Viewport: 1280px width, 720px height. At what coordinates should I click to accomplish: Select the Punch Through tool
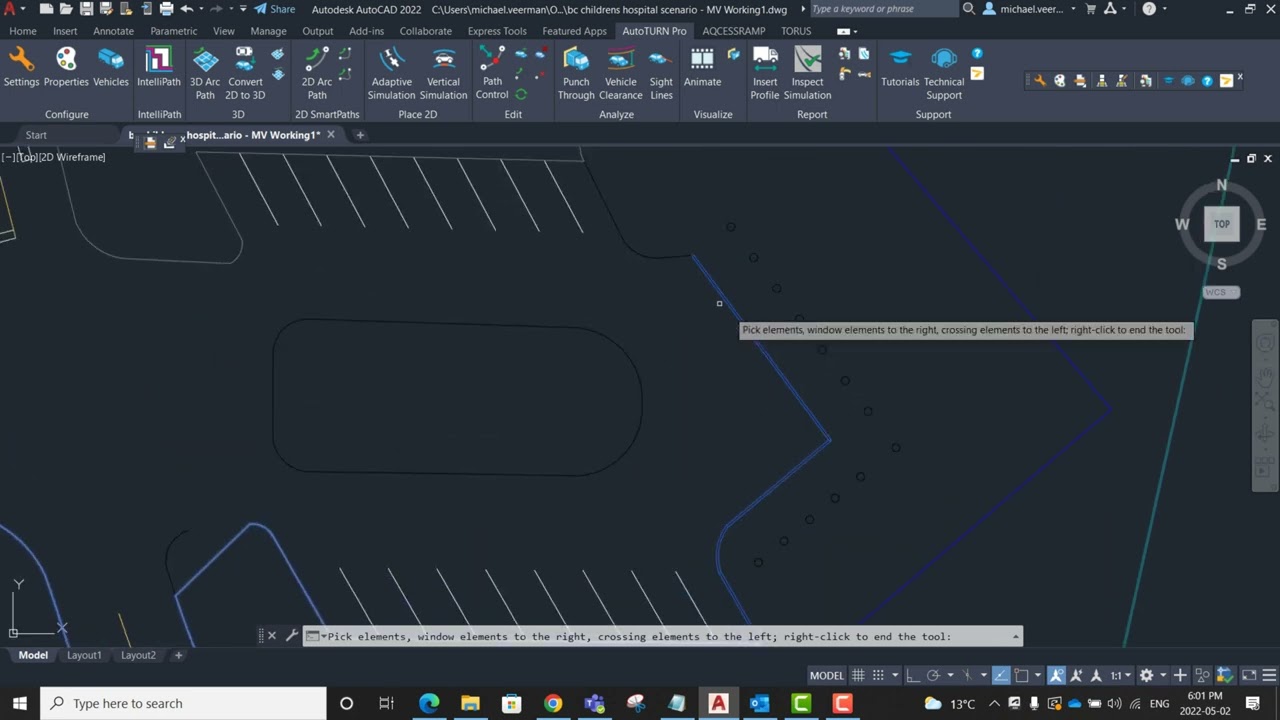pyautogui.click(x=576, y=73)
